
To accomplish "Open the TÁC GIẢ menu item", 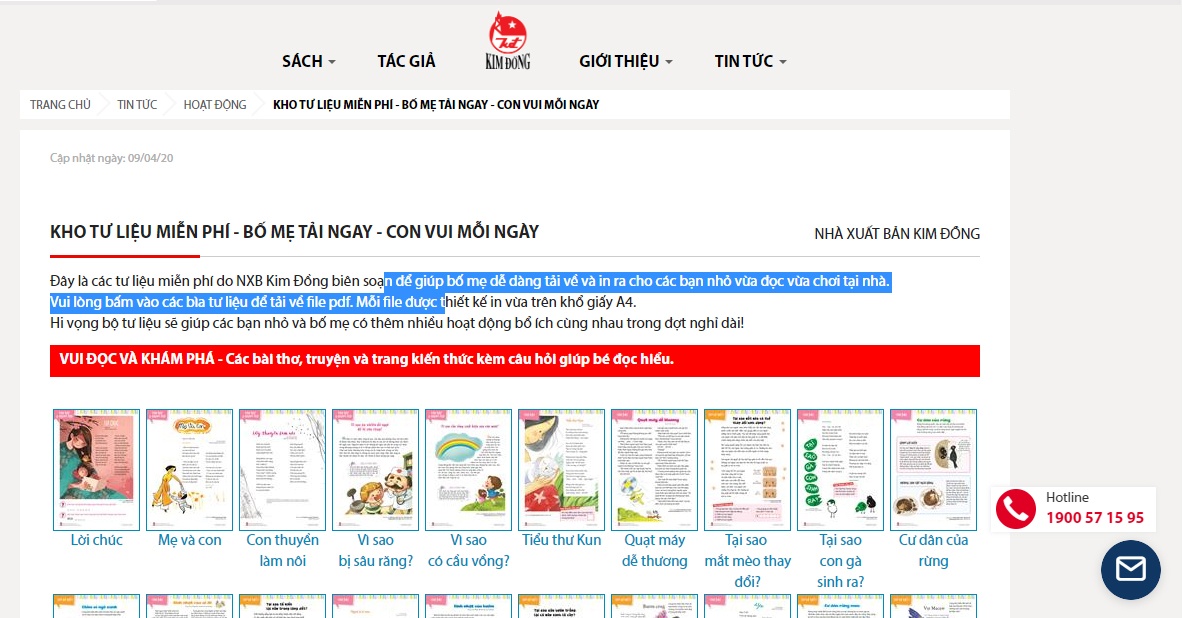I will pos(406,61).
